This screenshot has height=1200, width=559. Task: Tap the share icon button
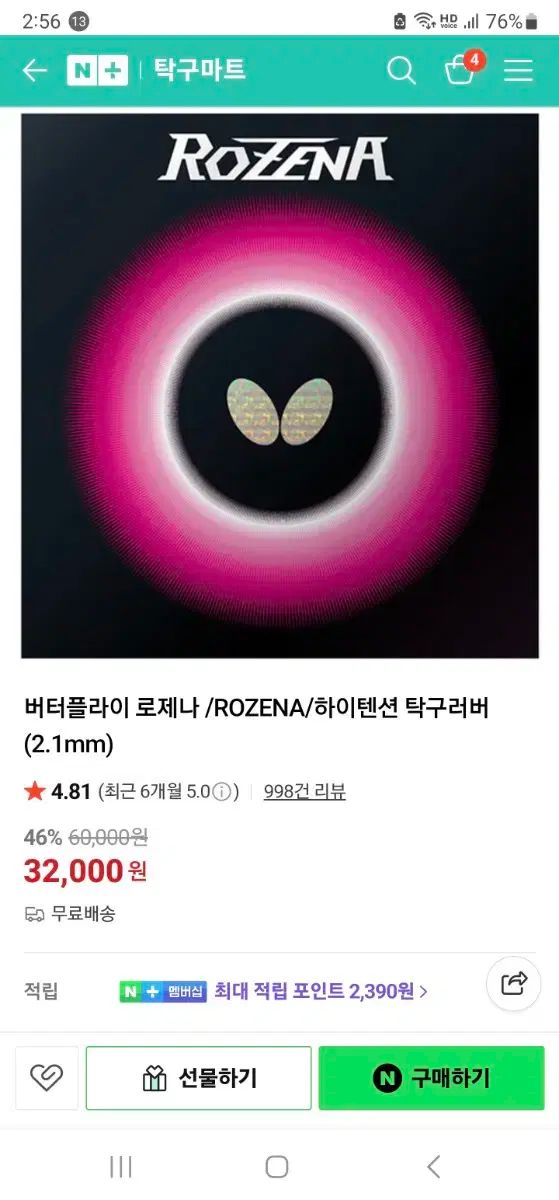(513, 984)
